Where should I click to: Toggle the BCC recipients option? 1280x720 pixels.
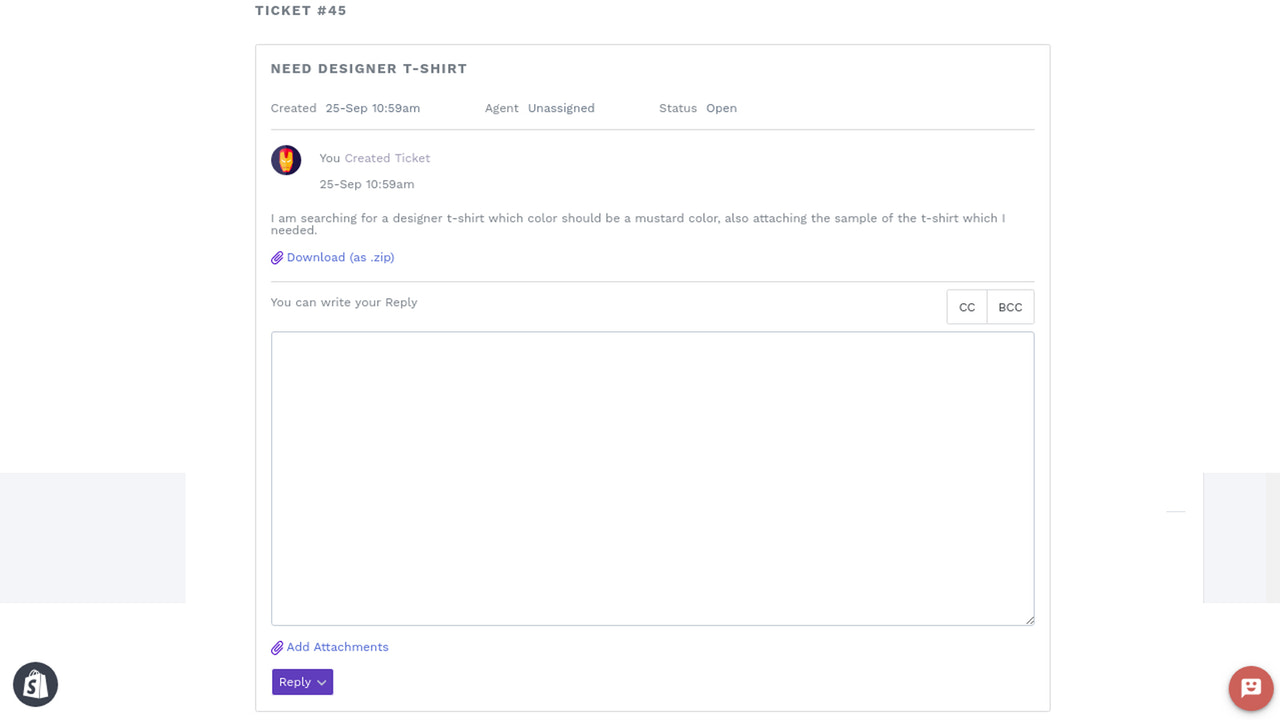click(1010, 307)
